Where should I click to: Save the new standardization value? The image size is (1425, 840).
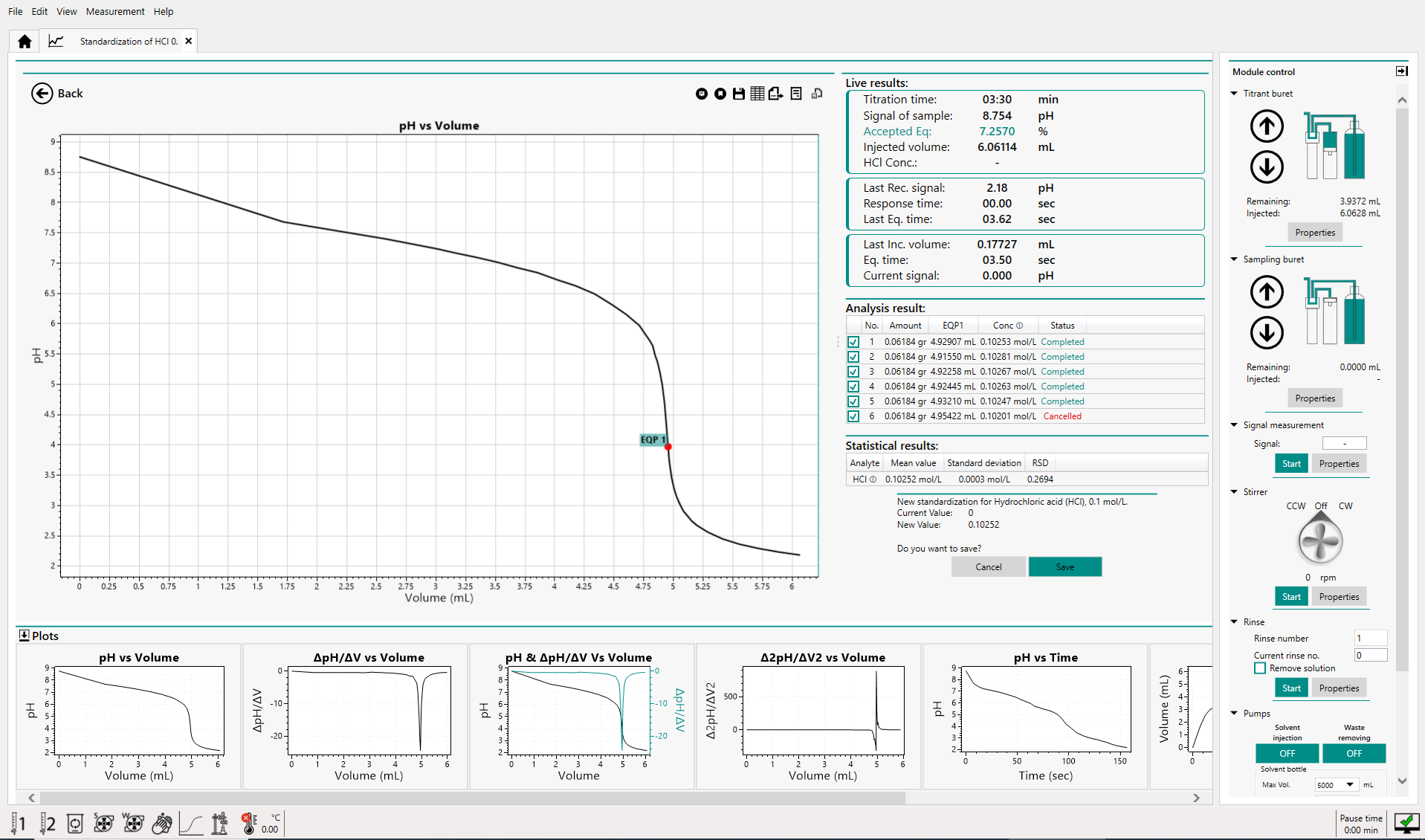(x=1064, y=567)
